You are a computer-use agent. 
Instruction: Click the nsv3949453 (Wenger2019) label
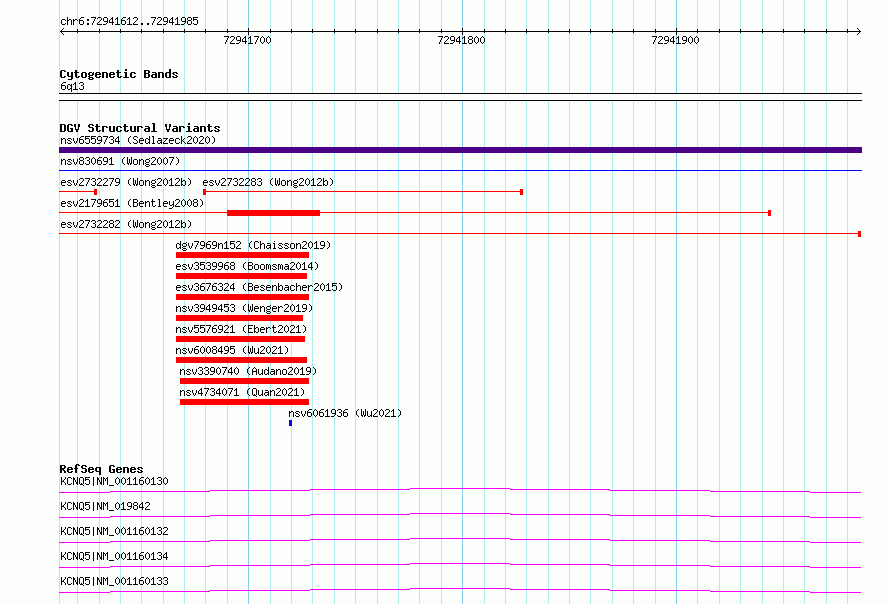click(x=244, y=308)
